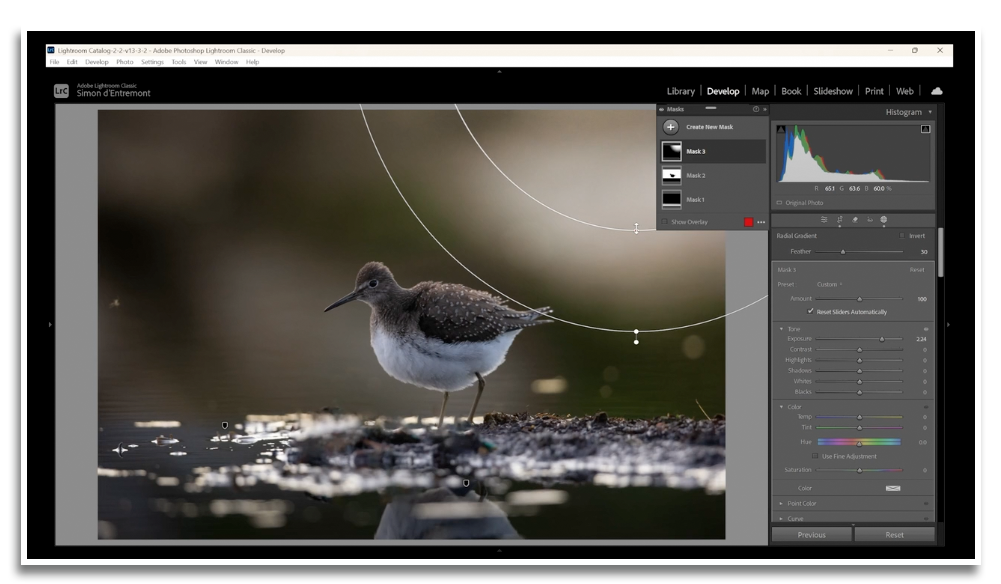This screenshot has height=584, width=1001.
Task: Show the left panel with the edge arrow
Action: (x=50, y=325)
